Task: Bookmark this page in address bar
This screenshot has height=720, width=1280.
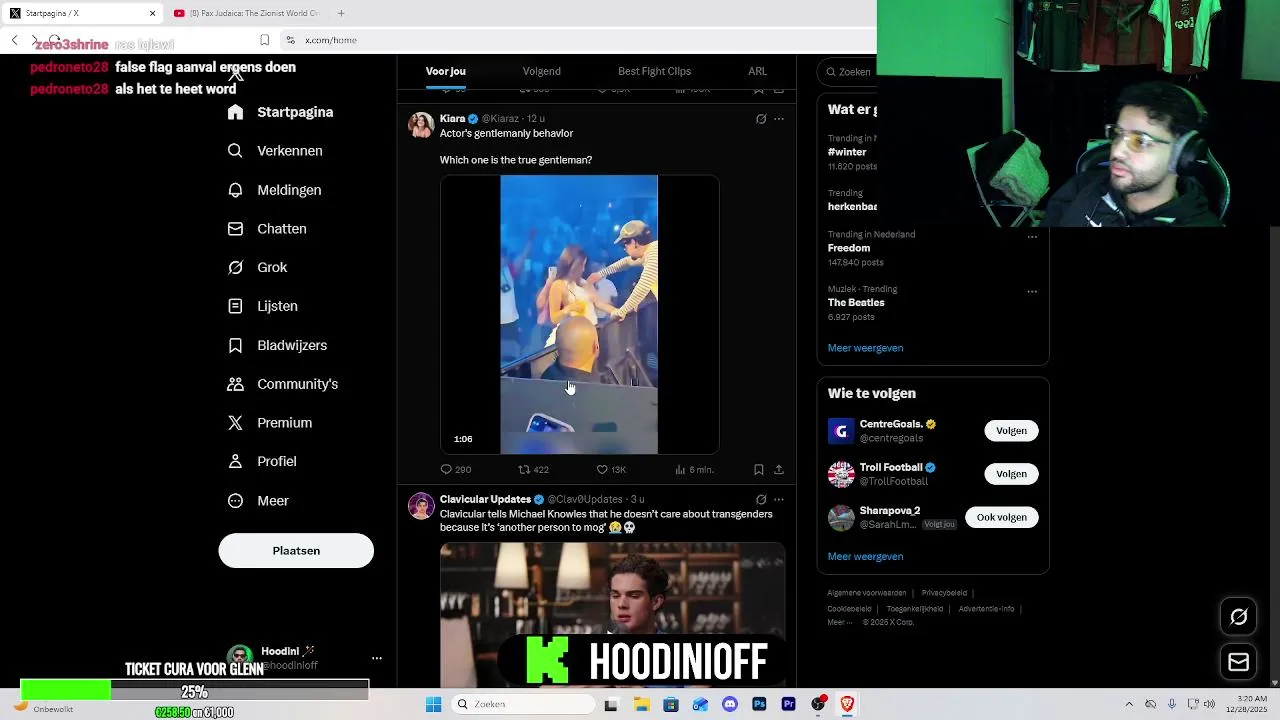Action: [264, 40]
